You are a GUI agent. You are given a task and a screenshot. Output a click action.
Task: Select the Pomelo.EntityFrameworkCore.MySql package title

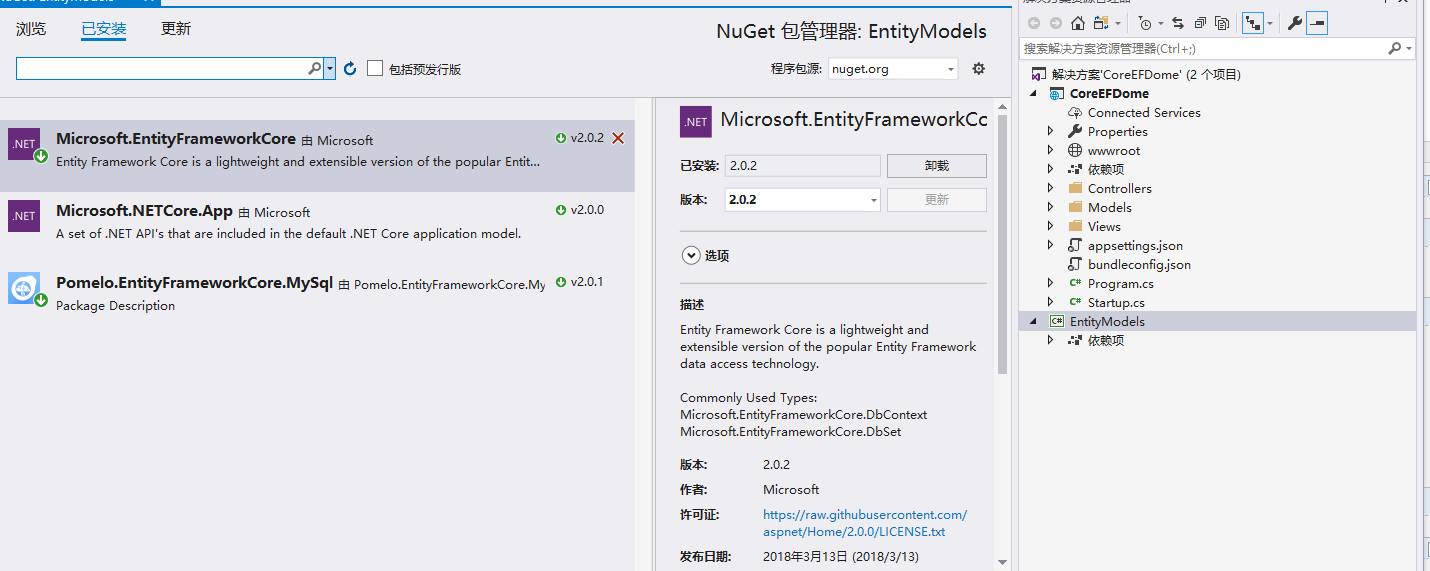click(x=194, y=283)
